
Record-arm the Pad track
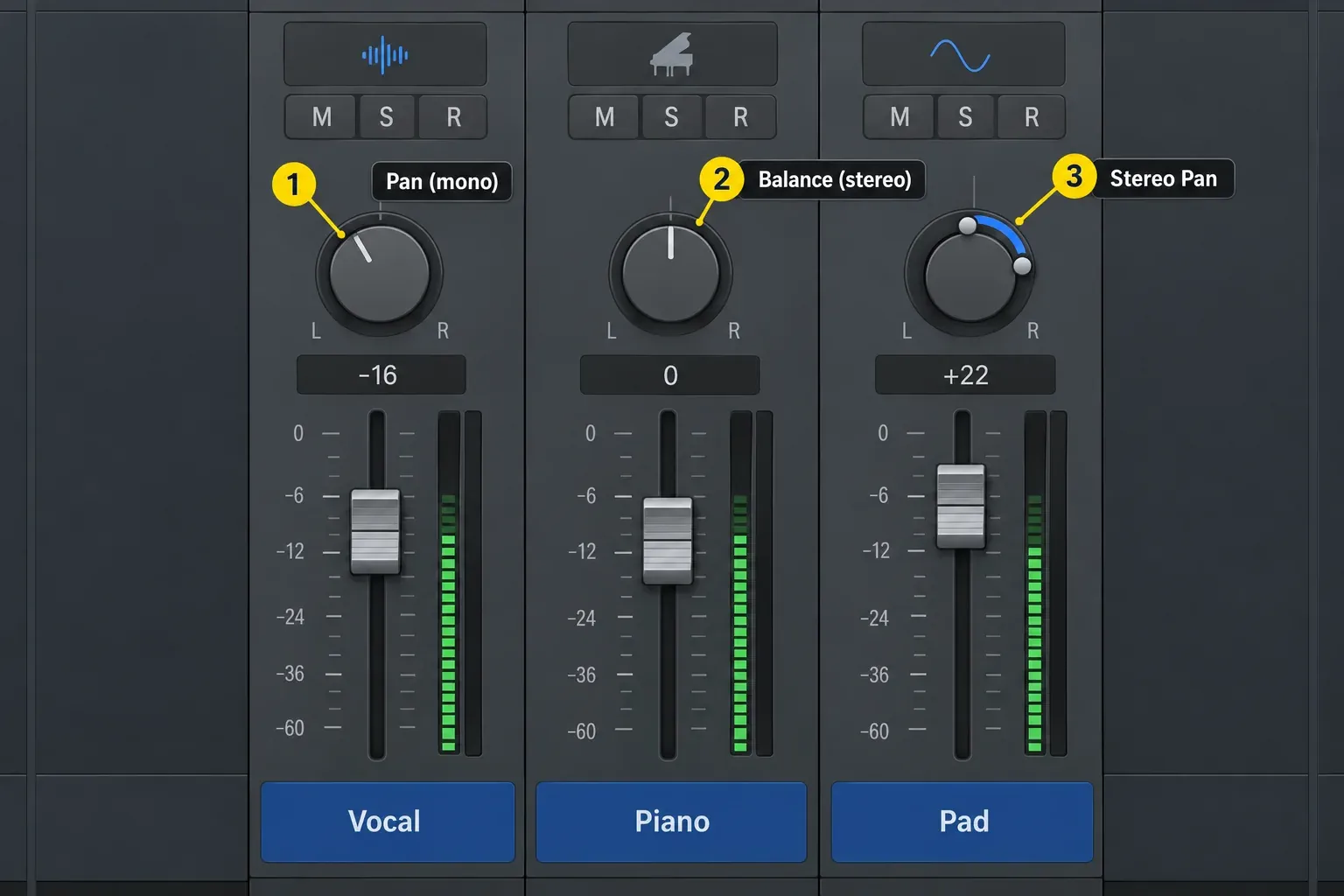click(1032, 117)
